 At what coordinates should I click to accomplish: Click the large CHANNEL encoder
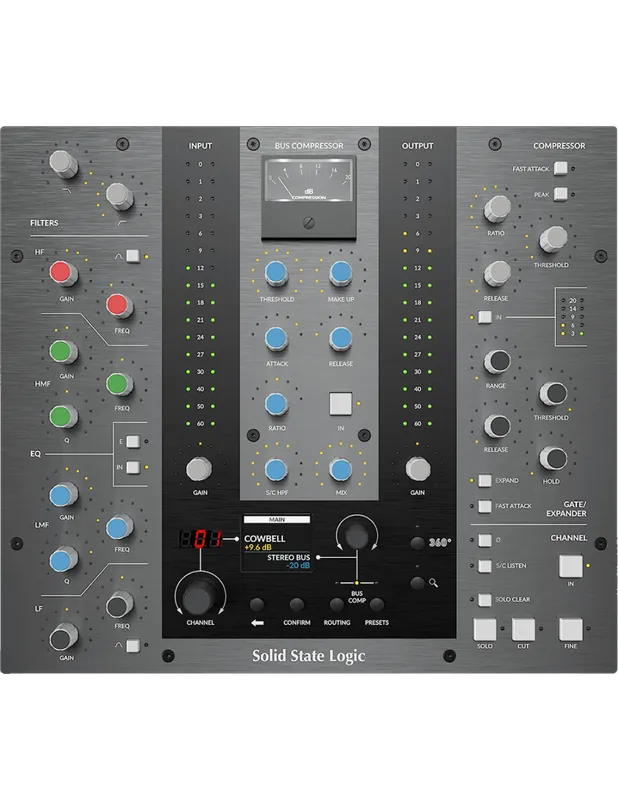tap(200, 596)
